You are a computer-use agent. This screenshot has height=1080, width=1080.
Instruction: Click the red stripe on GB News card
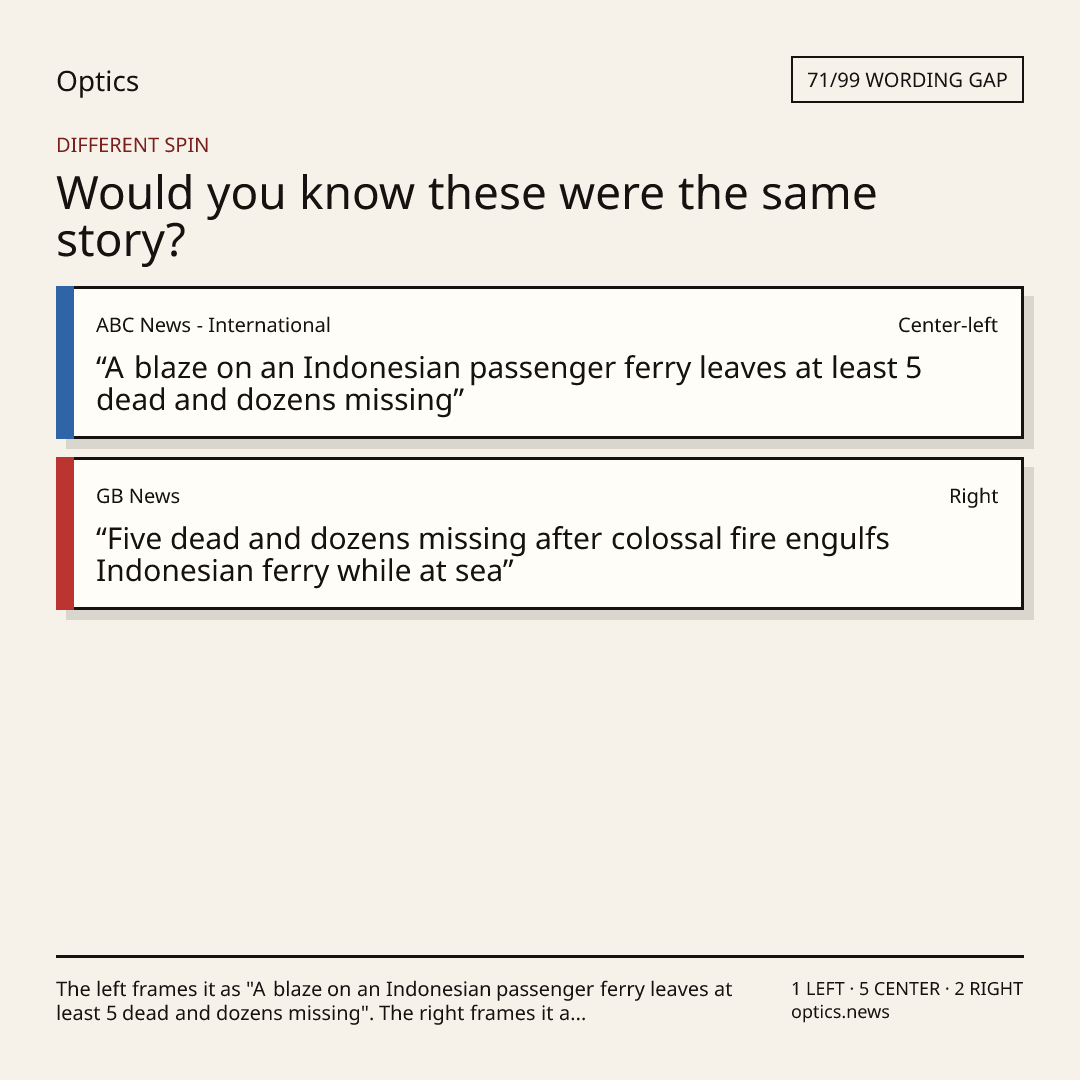tap(65, 533)
